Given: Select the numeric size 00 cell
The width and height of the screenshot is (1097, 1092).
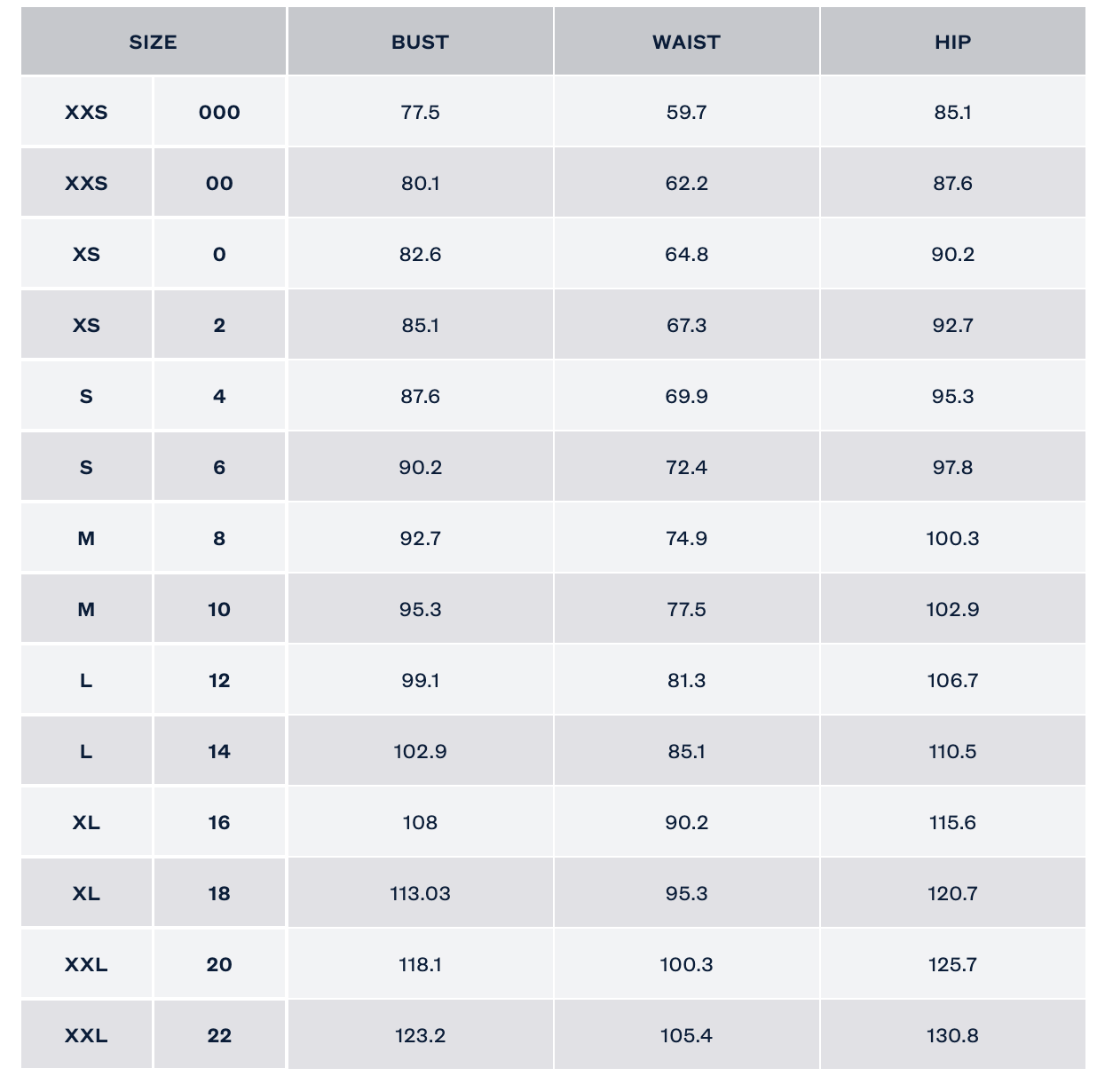Looking at the screenshot, I should coord(219,184).
